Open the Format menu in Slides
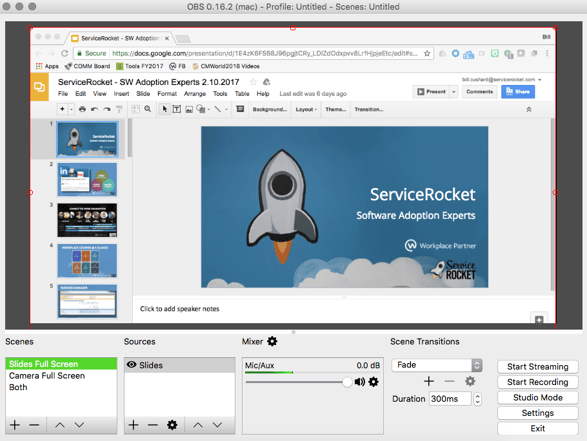This screenshot has height=441, width=587. pyautogui.click(x=167, y=94)
